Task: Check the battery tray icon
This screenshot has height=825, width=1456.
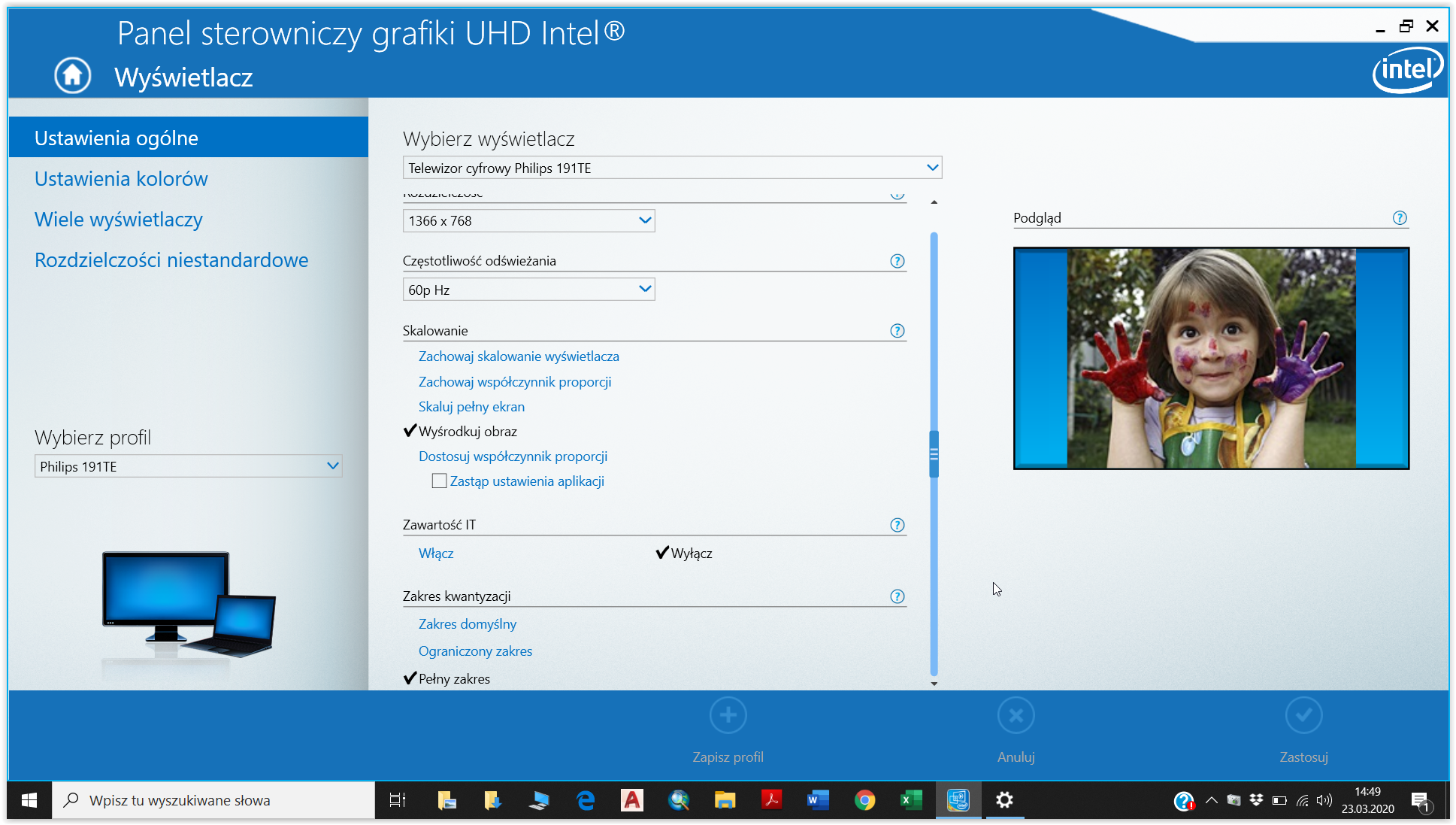Action: (1279, 800)
